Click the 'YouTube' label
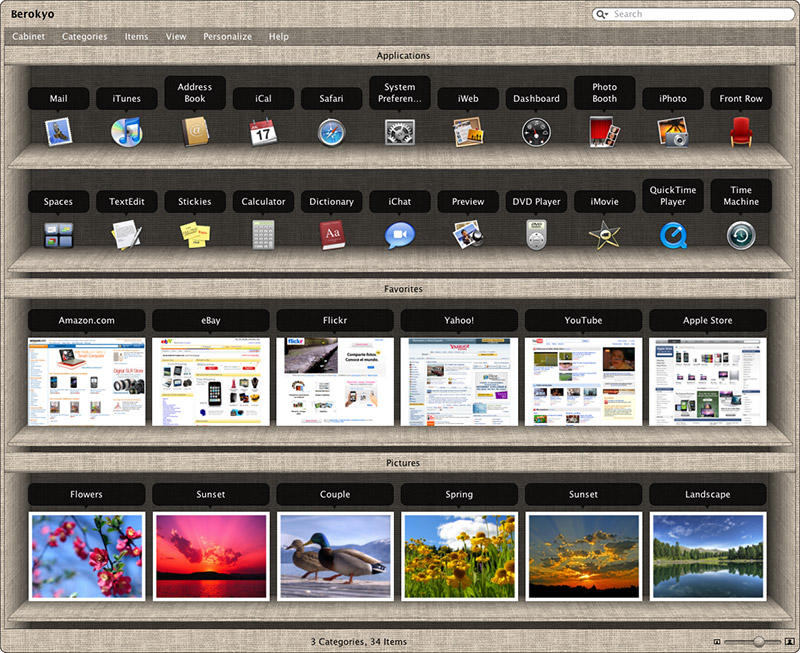 click(x=584, y=320)
